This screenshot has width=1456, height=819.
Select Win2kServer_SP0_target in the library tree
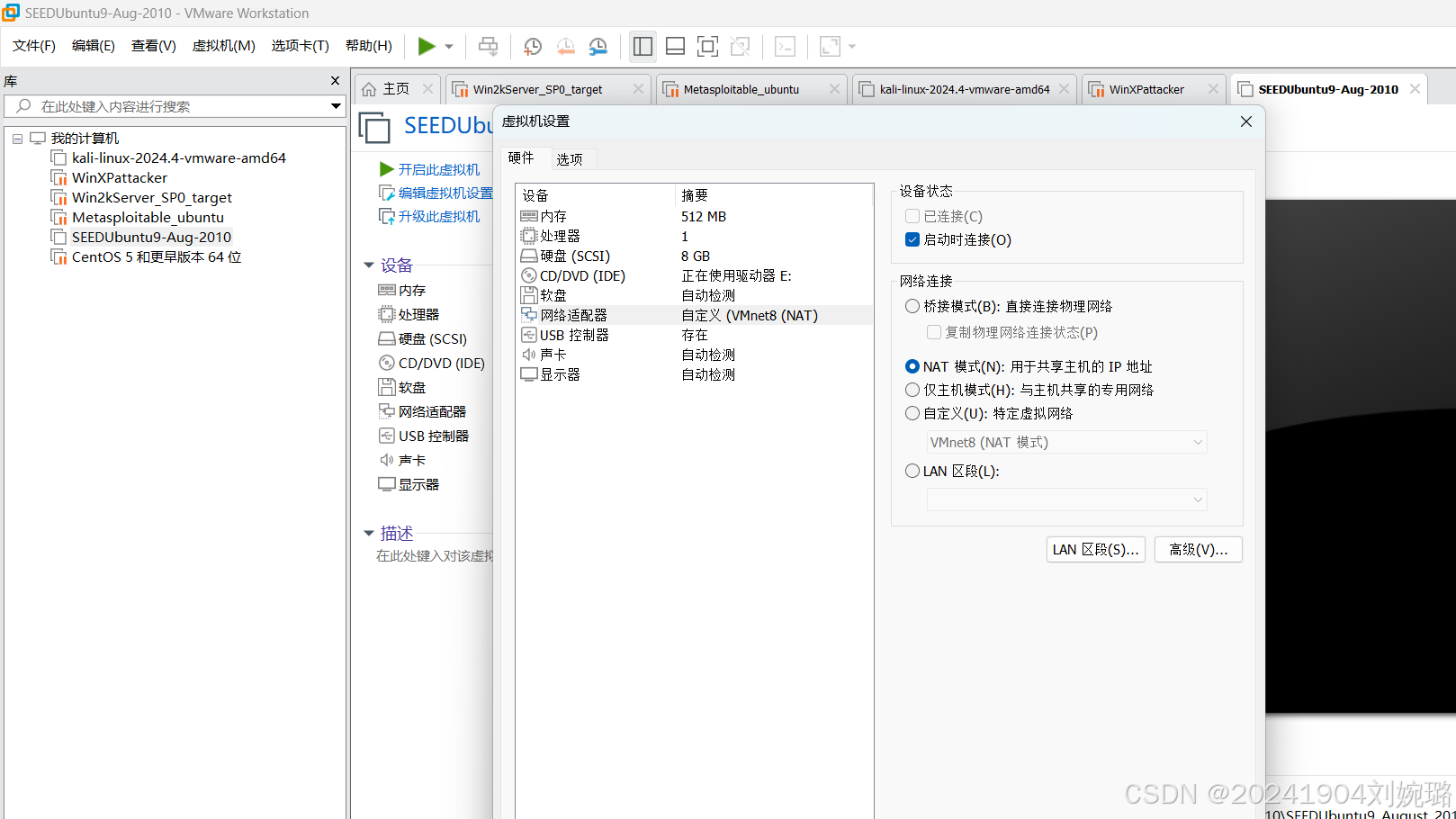pos(152,198)
